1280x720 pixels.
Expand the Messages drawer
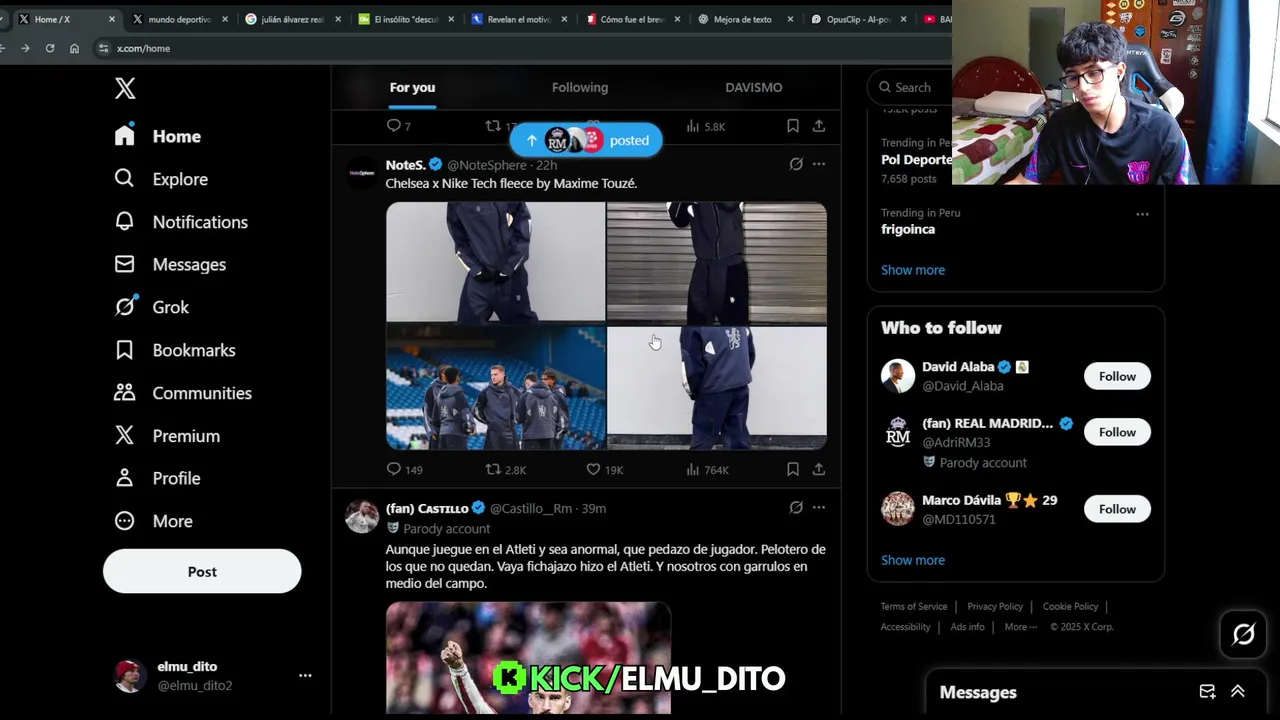coord(1238,692)
